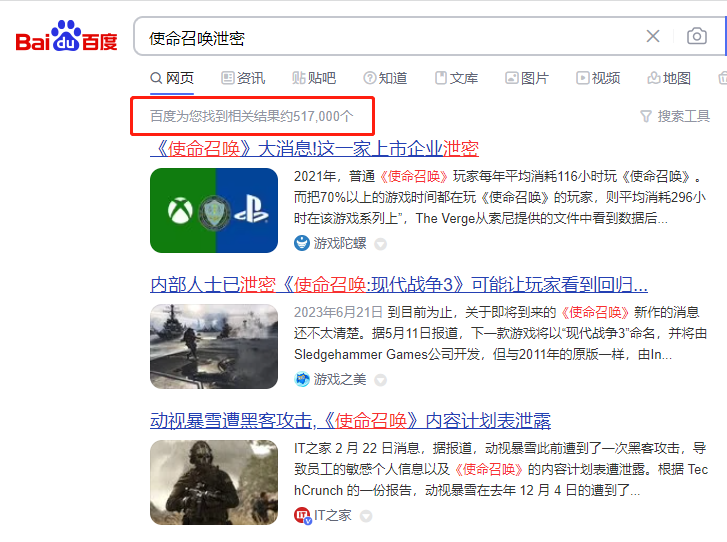Open the 游戏之美 source link
Screen dimensions: 727x542
(x=340, y=379)
